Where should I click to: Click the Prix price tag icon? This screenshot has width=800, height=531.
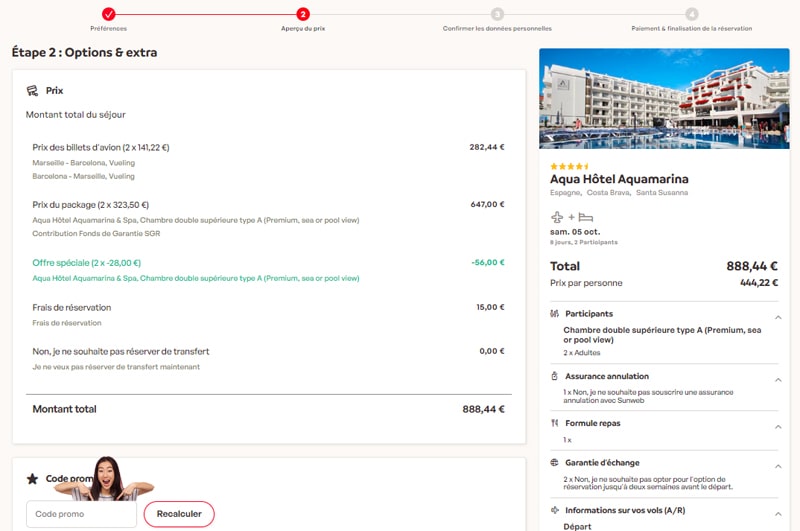pyautogui.click(x=32, y=91)
